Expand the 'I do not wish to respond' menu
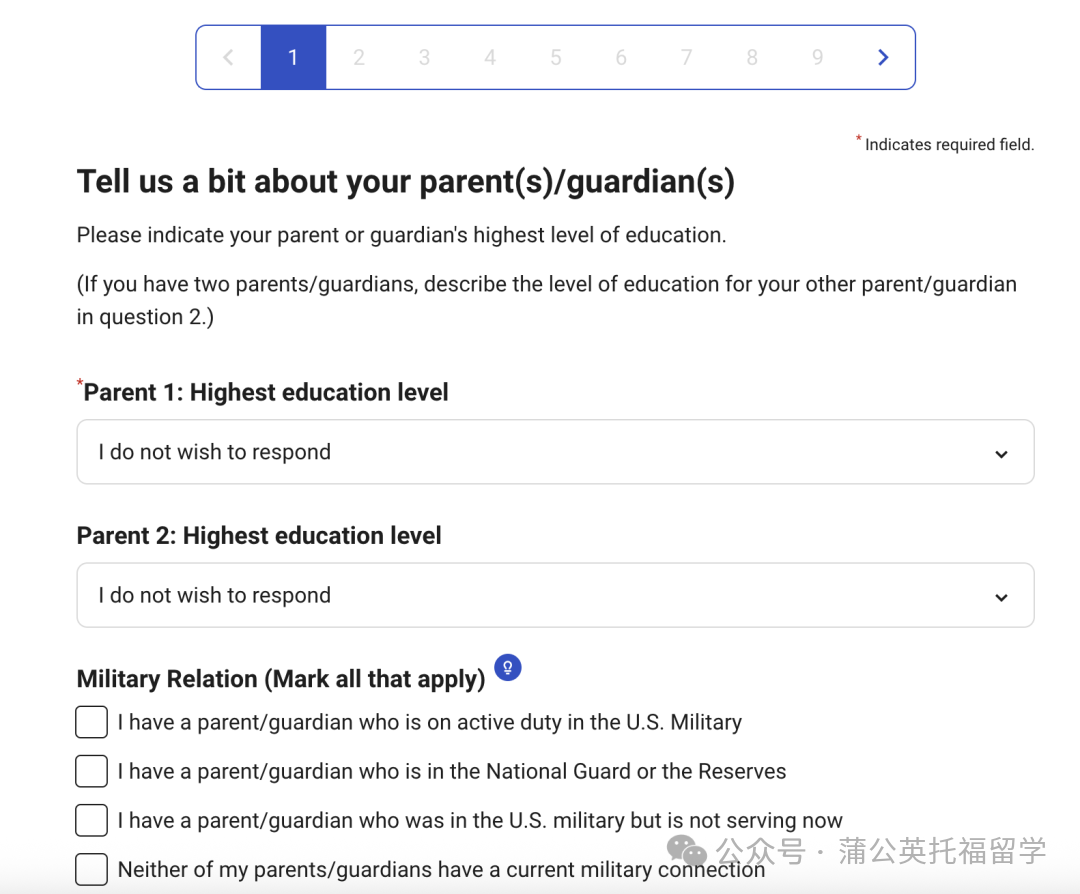The height and width of the screenshot is (894, 1080). click(x=555, y=452)
